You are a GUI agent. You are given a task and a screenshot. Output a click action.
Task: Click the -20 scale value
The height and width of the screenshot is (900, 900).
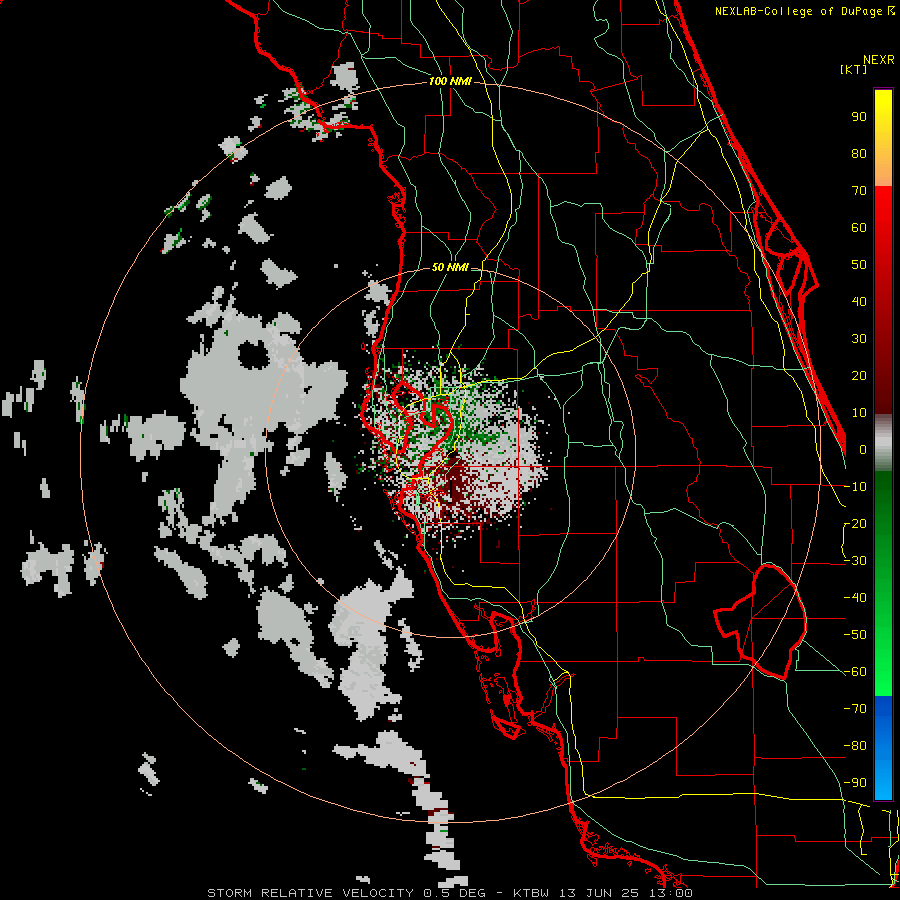coord(855,524)
